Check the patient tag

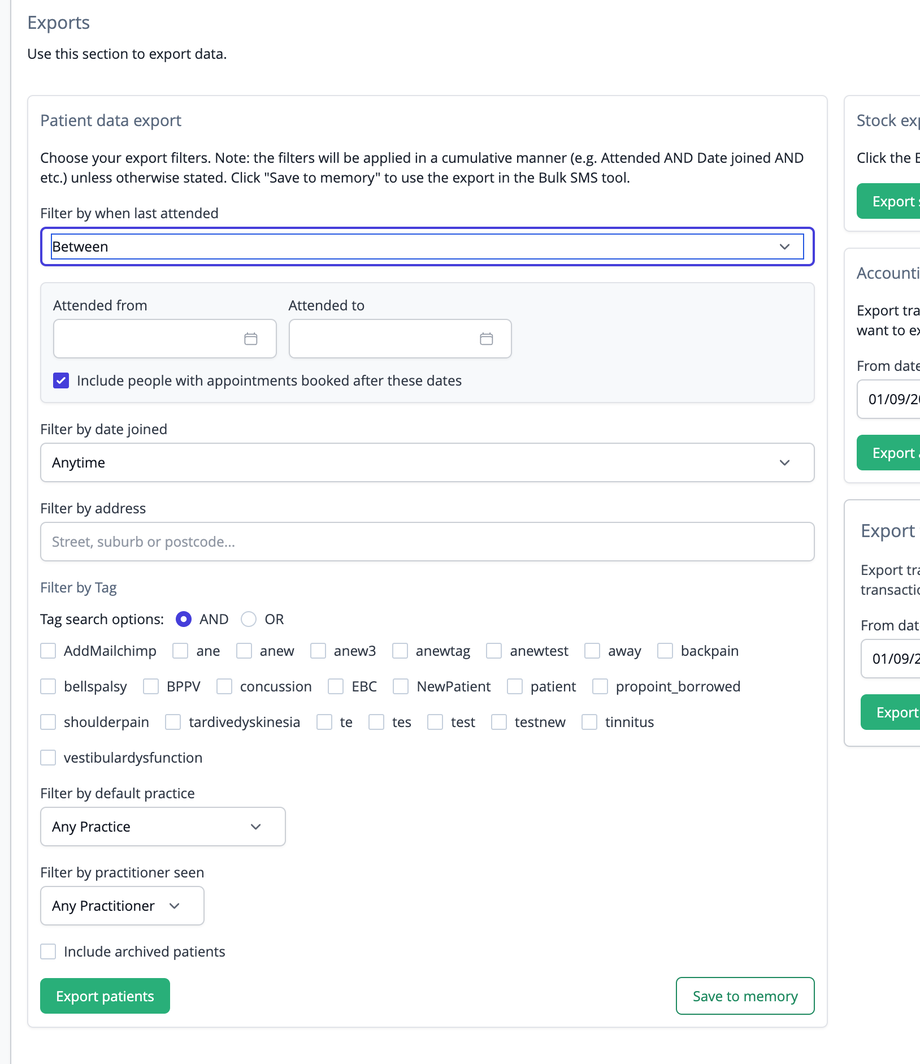[x=515, y=686]
